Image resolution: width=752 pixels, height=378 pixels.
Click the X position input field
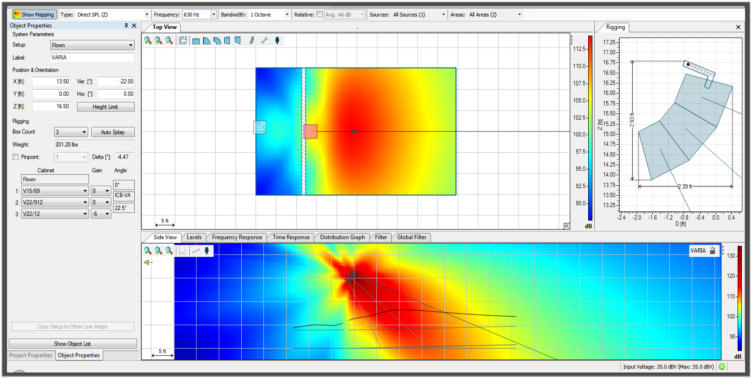pos(51,82)
